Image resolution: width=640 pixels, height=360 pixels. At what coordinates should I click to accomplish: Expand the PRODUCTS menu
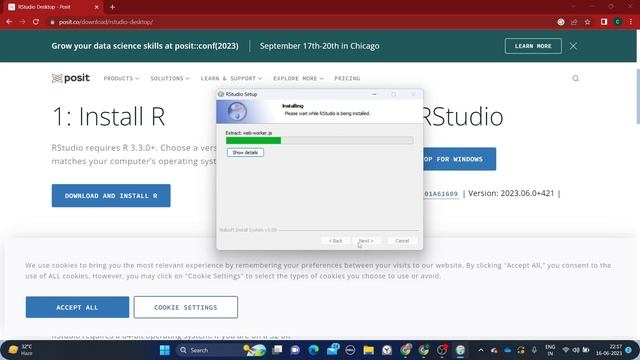point(121,78)
